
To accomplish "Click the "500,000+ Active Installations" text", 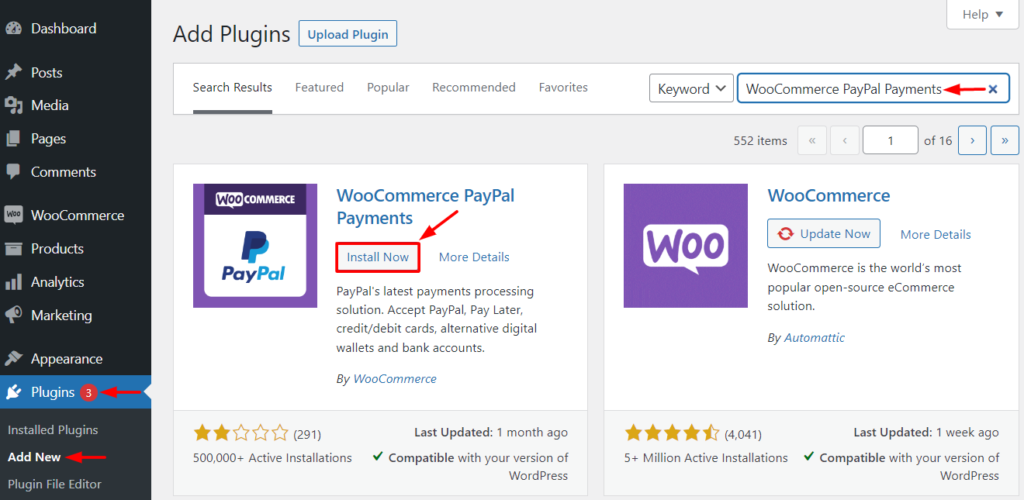I will pos(272,458).
